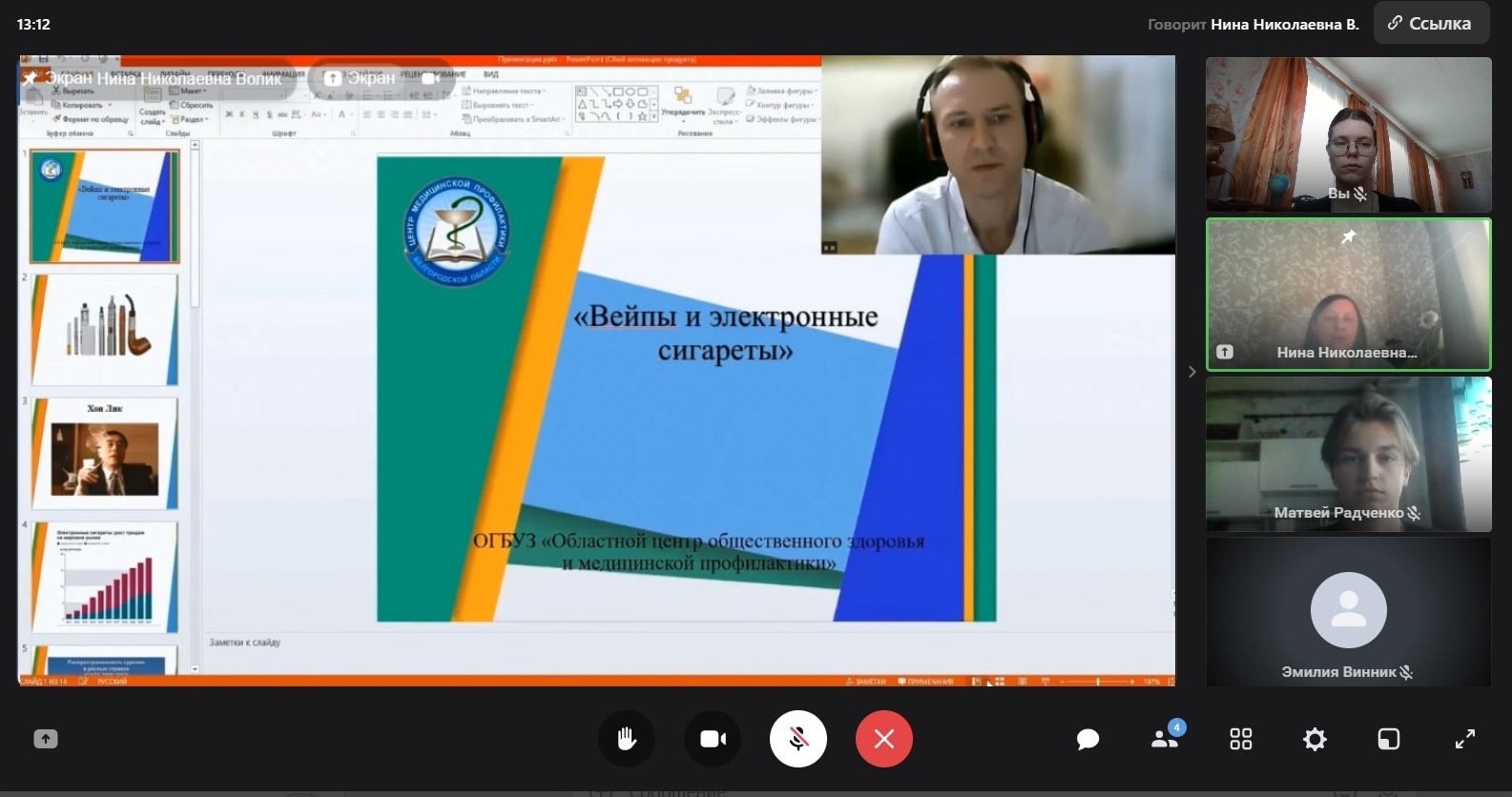
Task: Click the camera icon beside the Экран chip
Action: click(430, 78)
